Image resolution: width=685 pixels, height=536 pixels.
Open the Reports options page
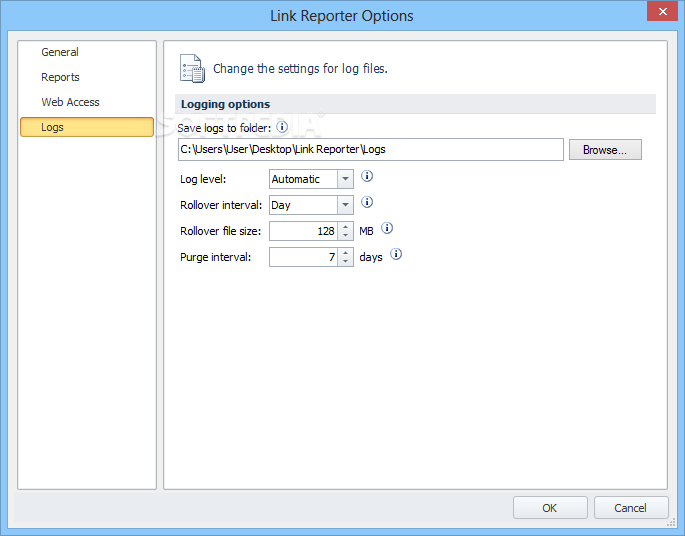tap(87, 77)
